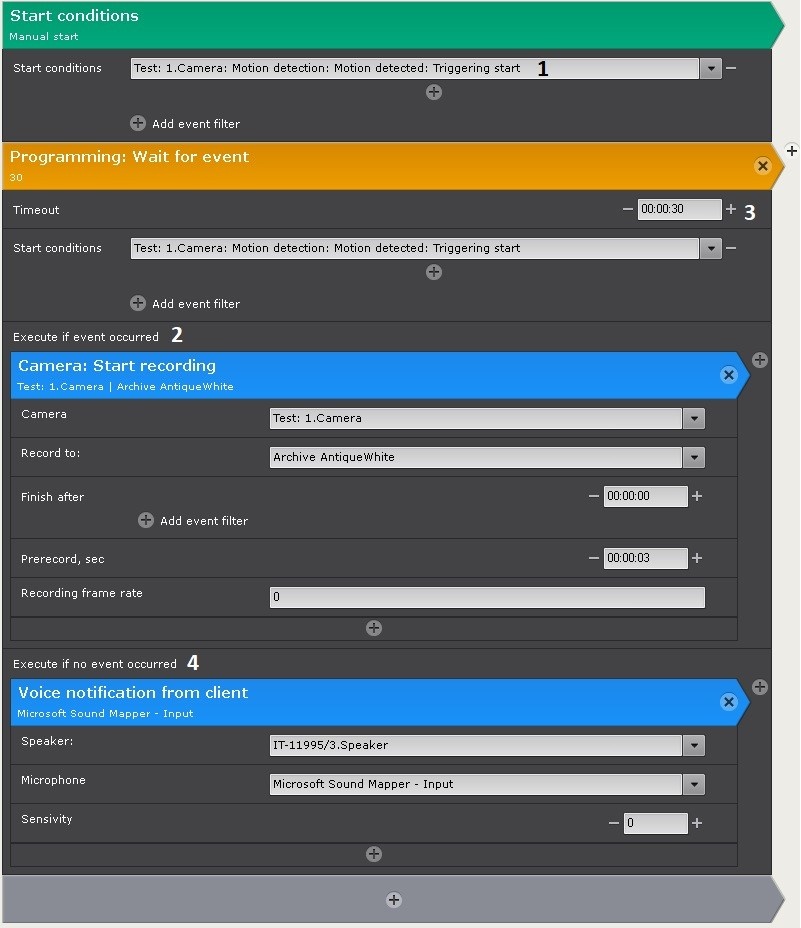801x928 pixels.
Task: Remove top start condition with minus
Action: [731, 68]
